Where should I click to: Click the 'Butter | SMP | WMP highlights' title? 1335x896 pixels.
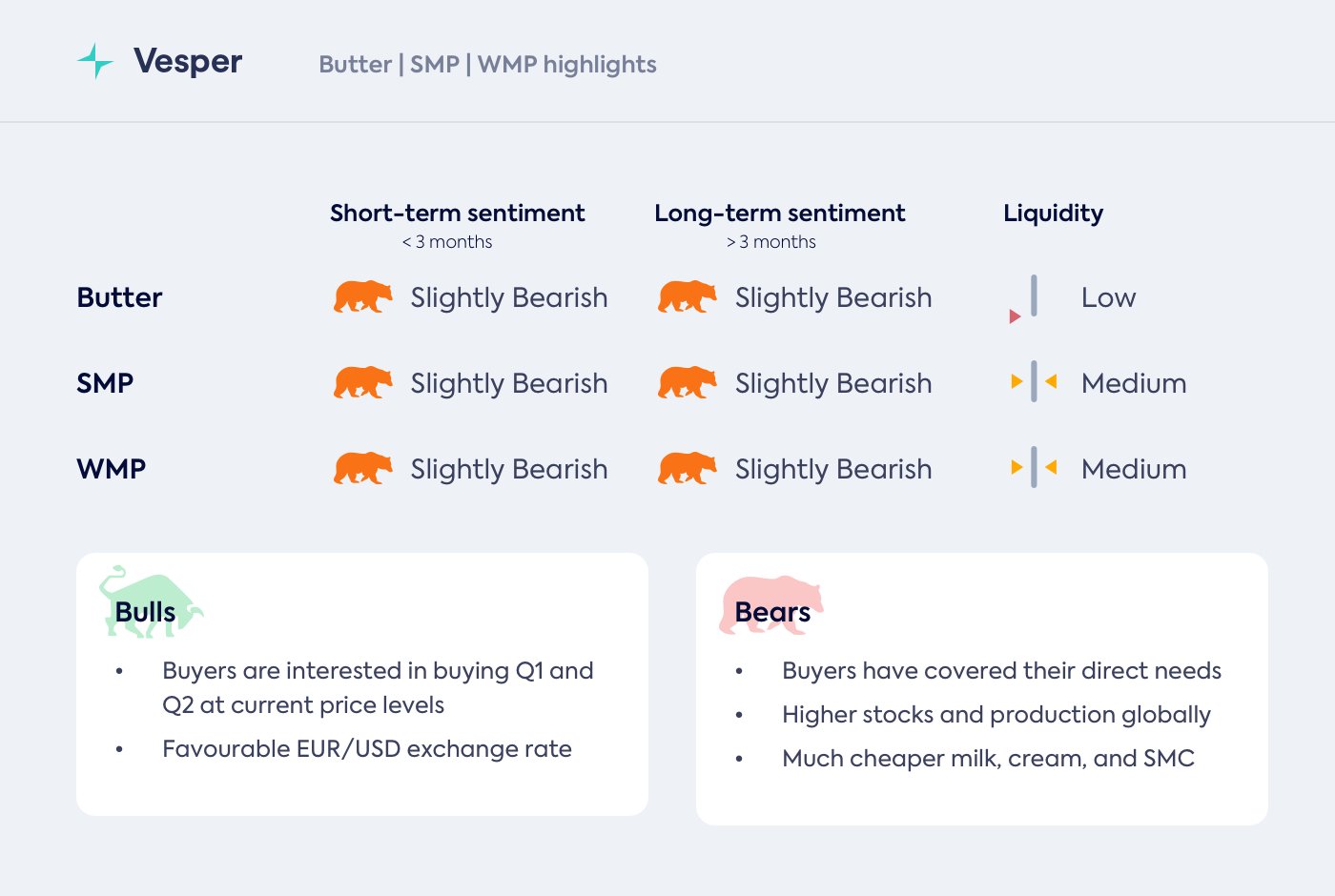487,65
